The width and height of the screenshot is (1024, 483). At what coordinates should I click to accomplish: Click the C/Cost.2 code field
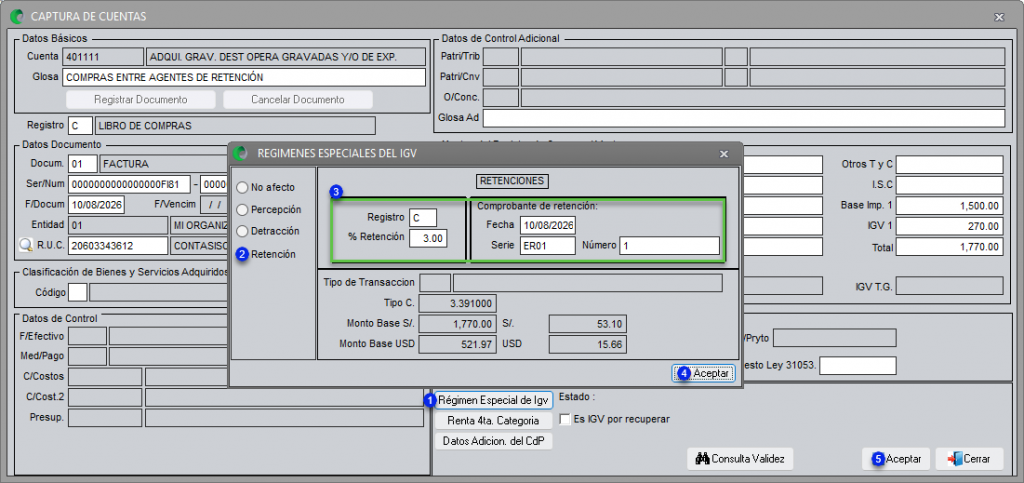105,397
